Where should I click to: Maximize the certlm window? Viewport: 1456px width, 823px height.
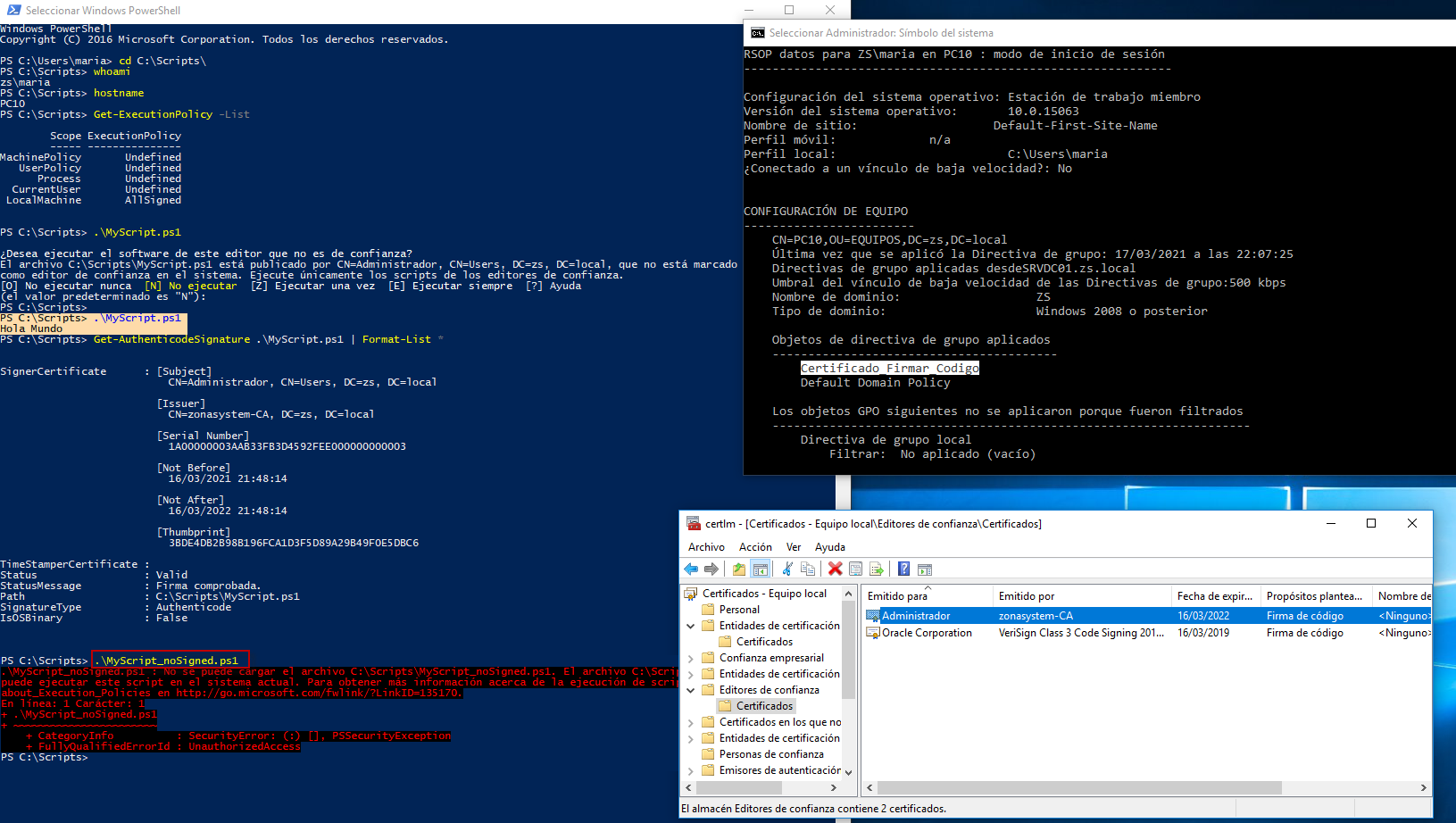(x=1371, y=523)
